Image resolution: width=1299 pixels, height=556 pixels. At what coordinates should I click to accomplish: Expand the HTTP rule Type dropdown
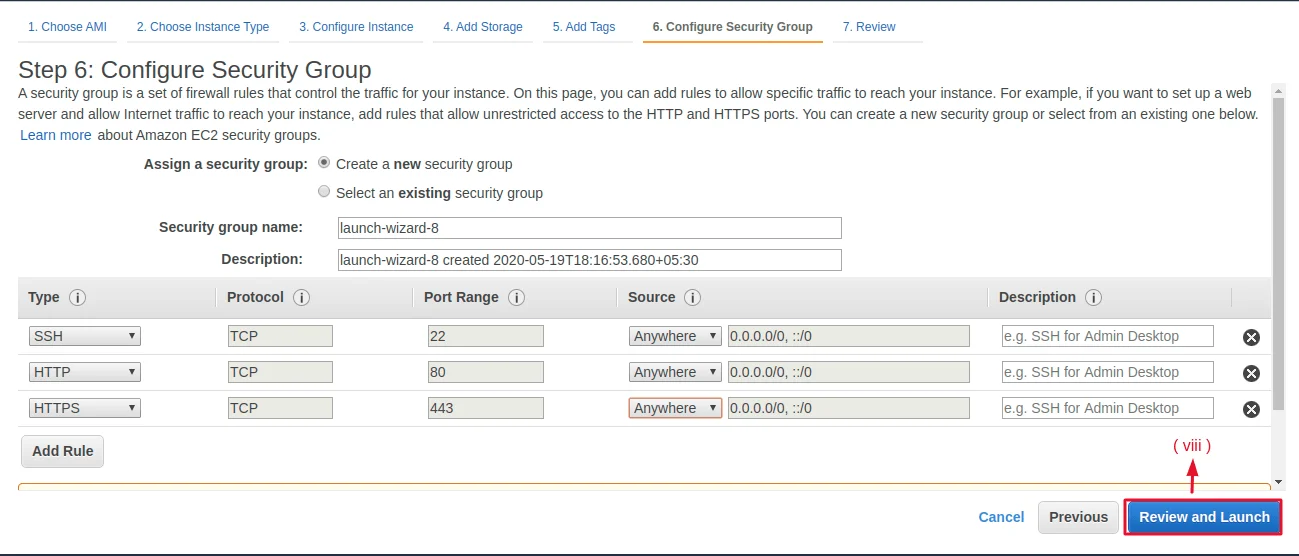(85, 372)
